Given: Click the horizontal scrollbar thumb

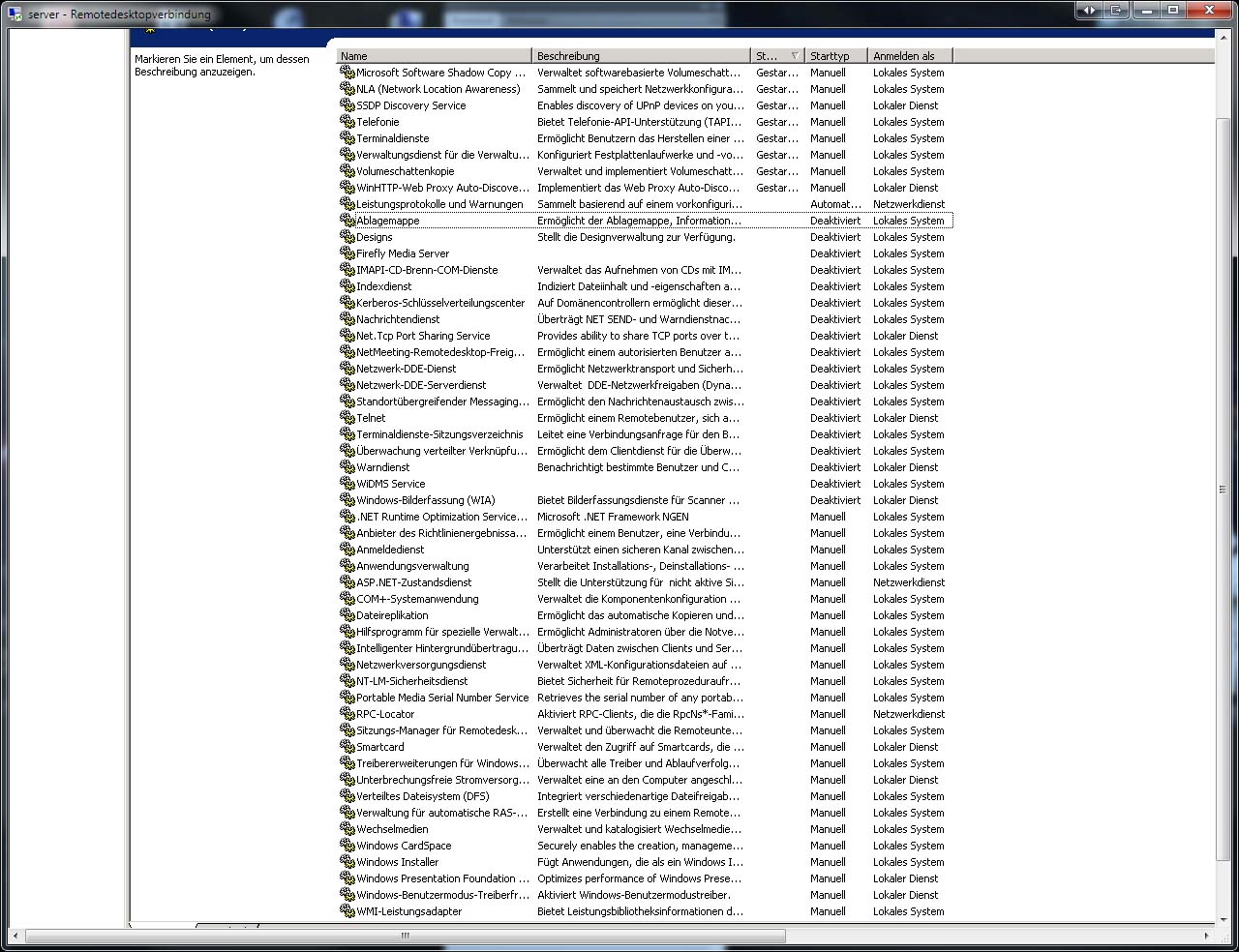Looking at the screenshot, I should coord(405,936).
